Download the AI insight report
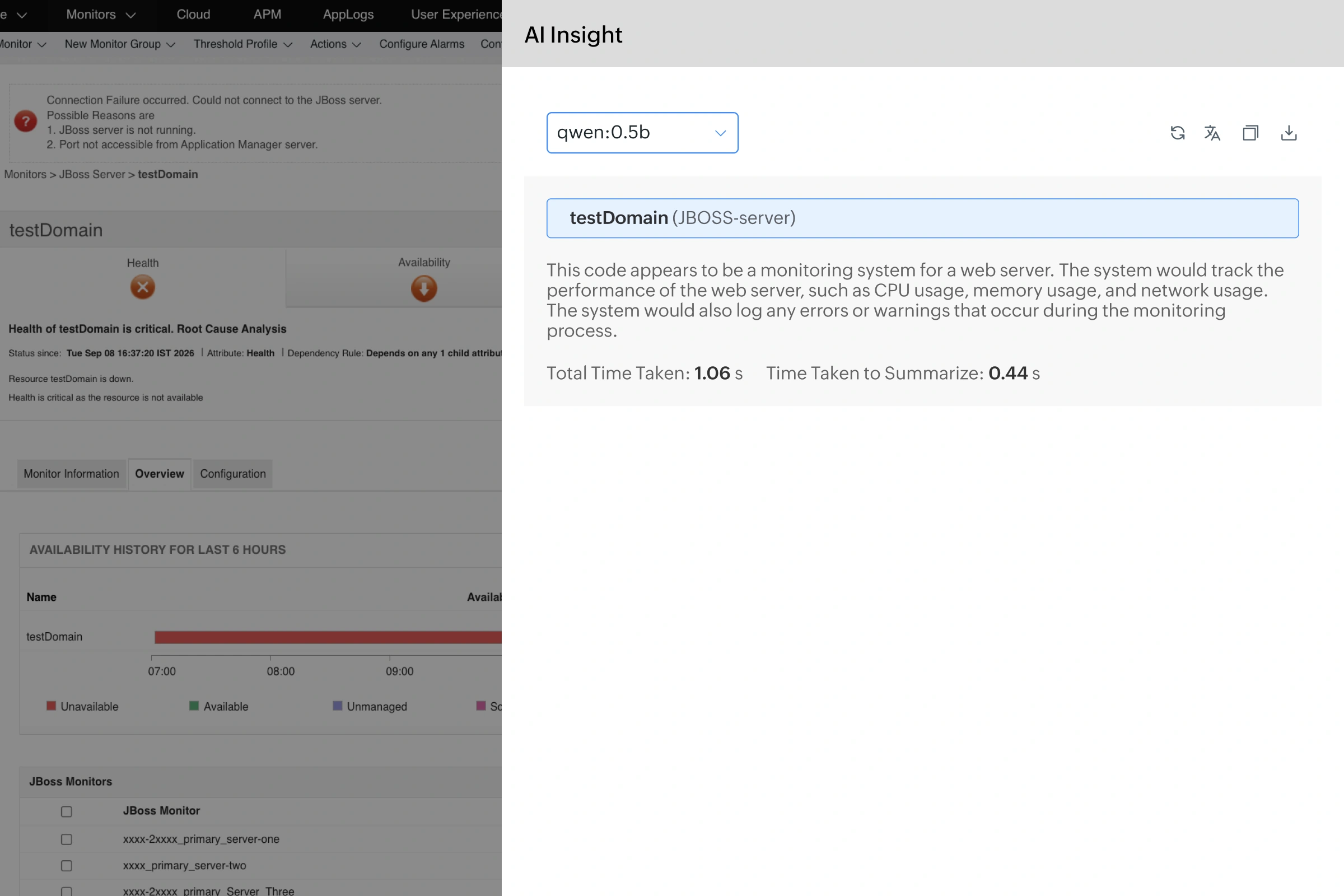 (1289, 133)
